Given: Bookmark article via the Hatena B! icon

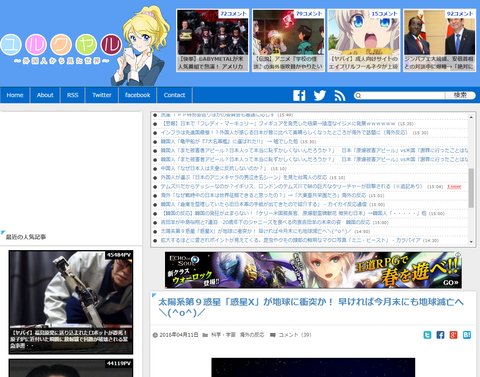Looking at the screenshot, I should point(467,335).
